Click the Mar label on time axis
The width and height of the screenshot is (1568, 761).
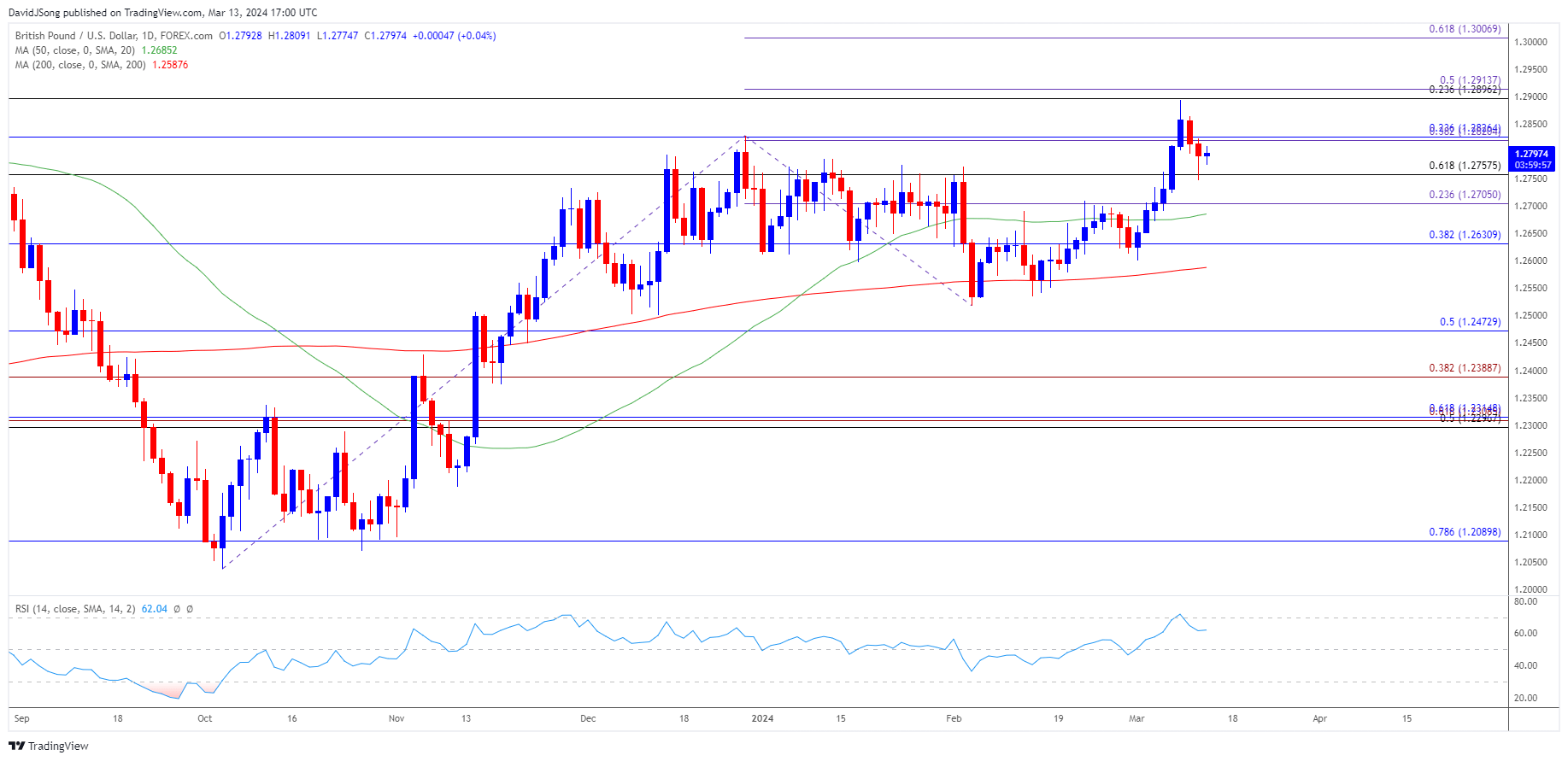(x=1136, y=718)
